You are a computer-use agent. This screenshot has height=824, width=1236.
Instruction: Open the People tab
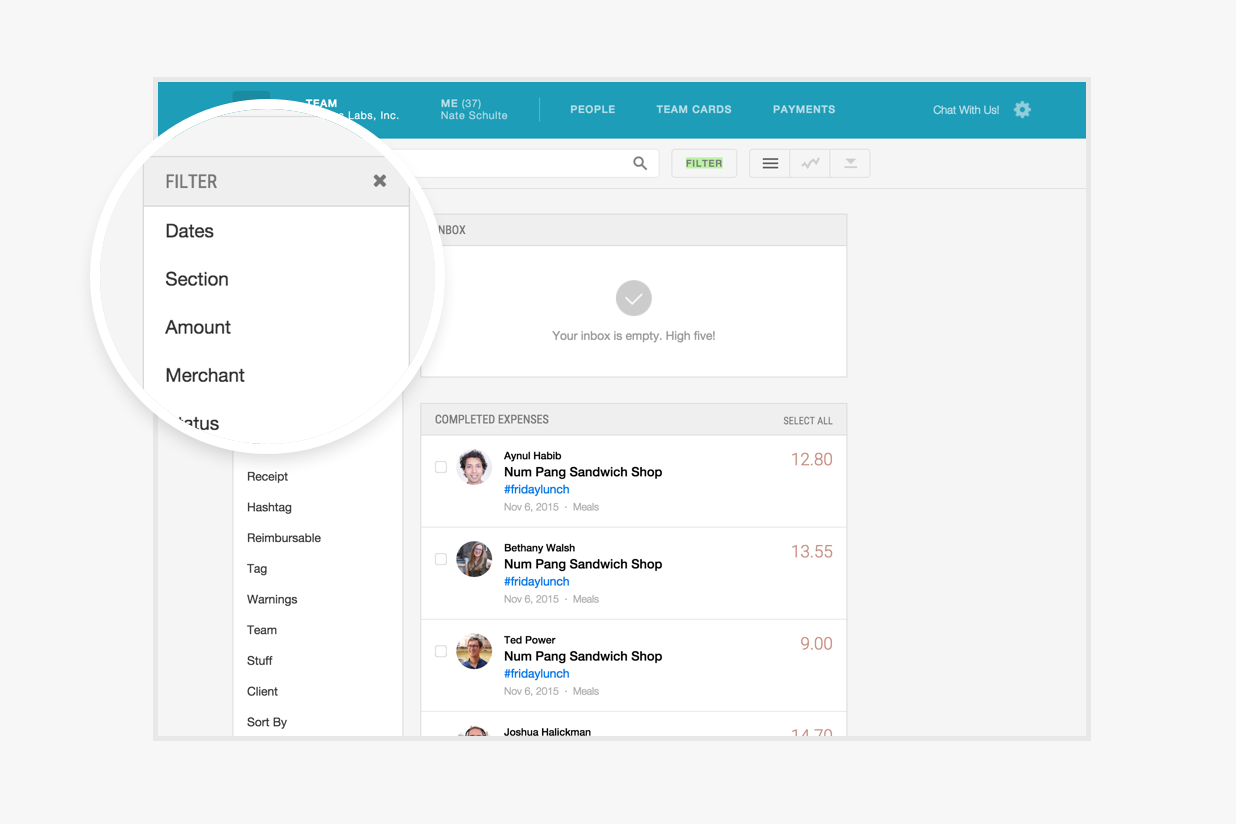click(x=593, y=109)
